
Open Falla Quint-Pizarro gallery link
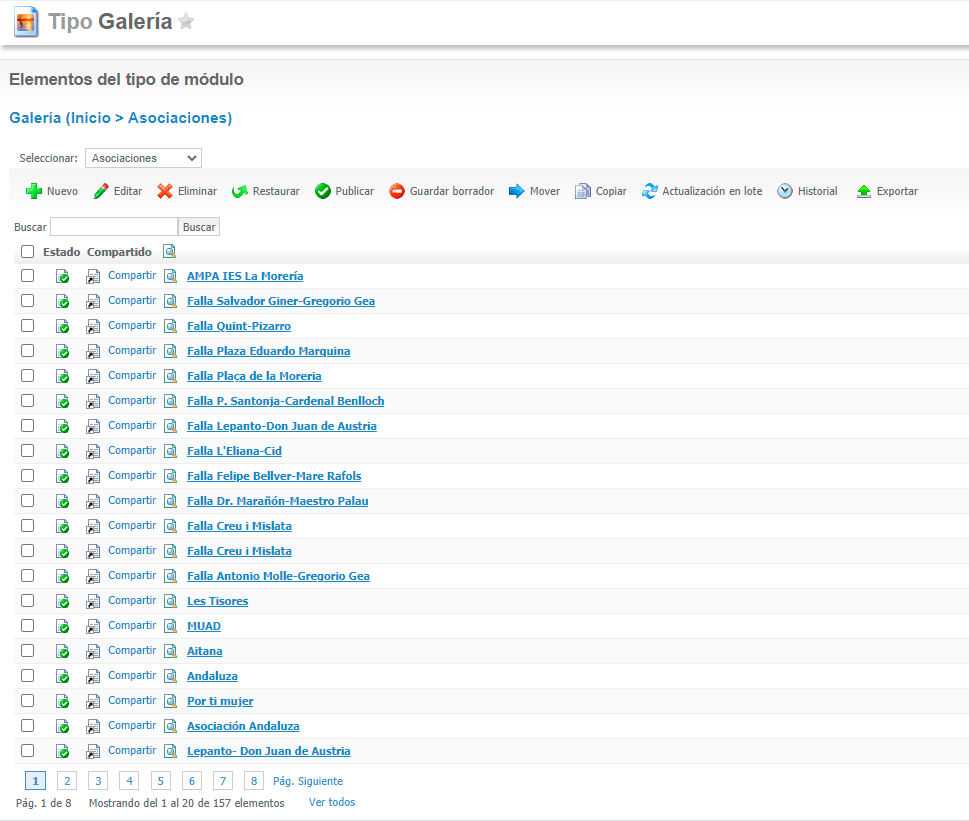click(239, 326)
